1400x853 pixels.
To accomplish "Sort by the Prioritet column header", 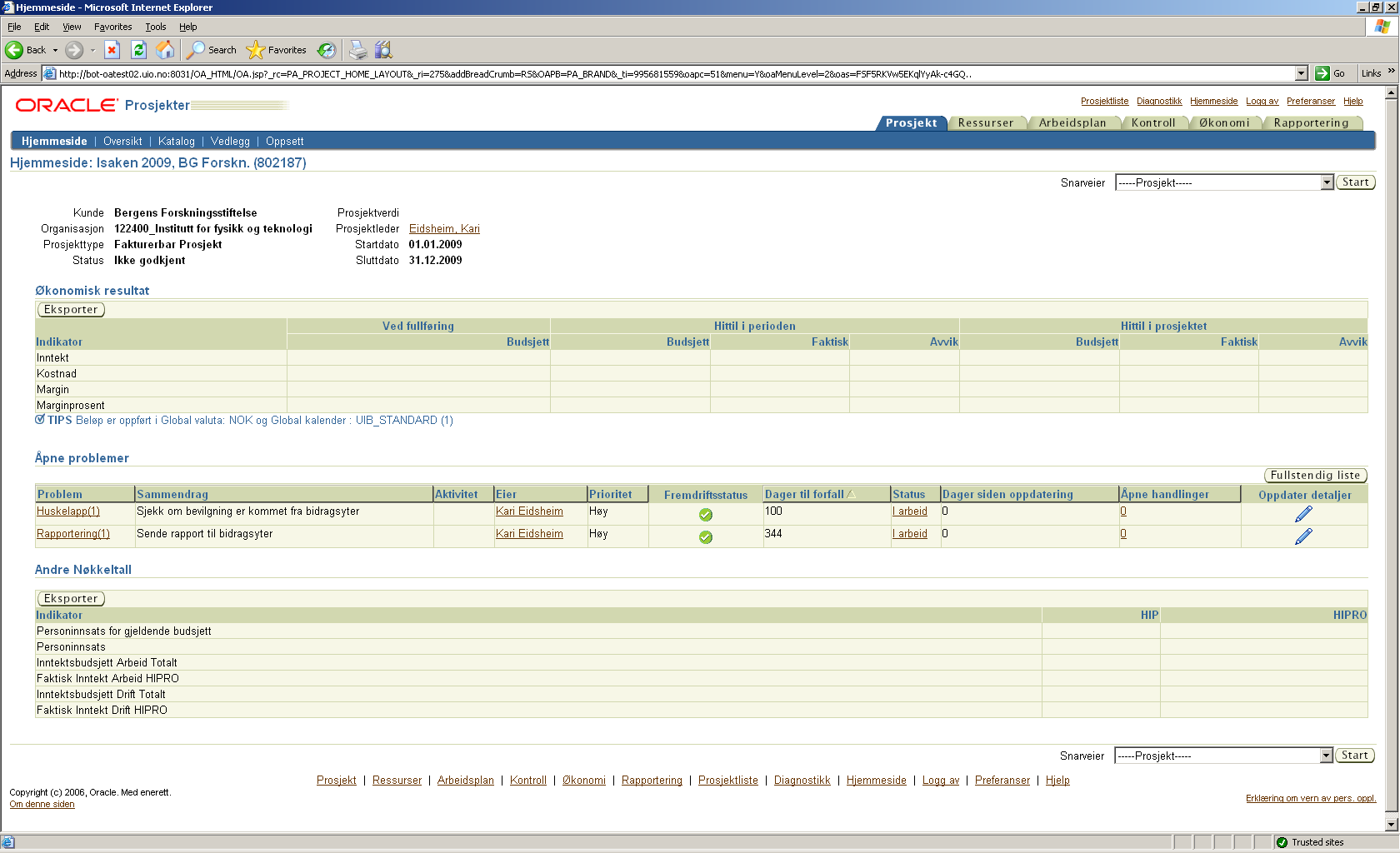I will 611,494.
